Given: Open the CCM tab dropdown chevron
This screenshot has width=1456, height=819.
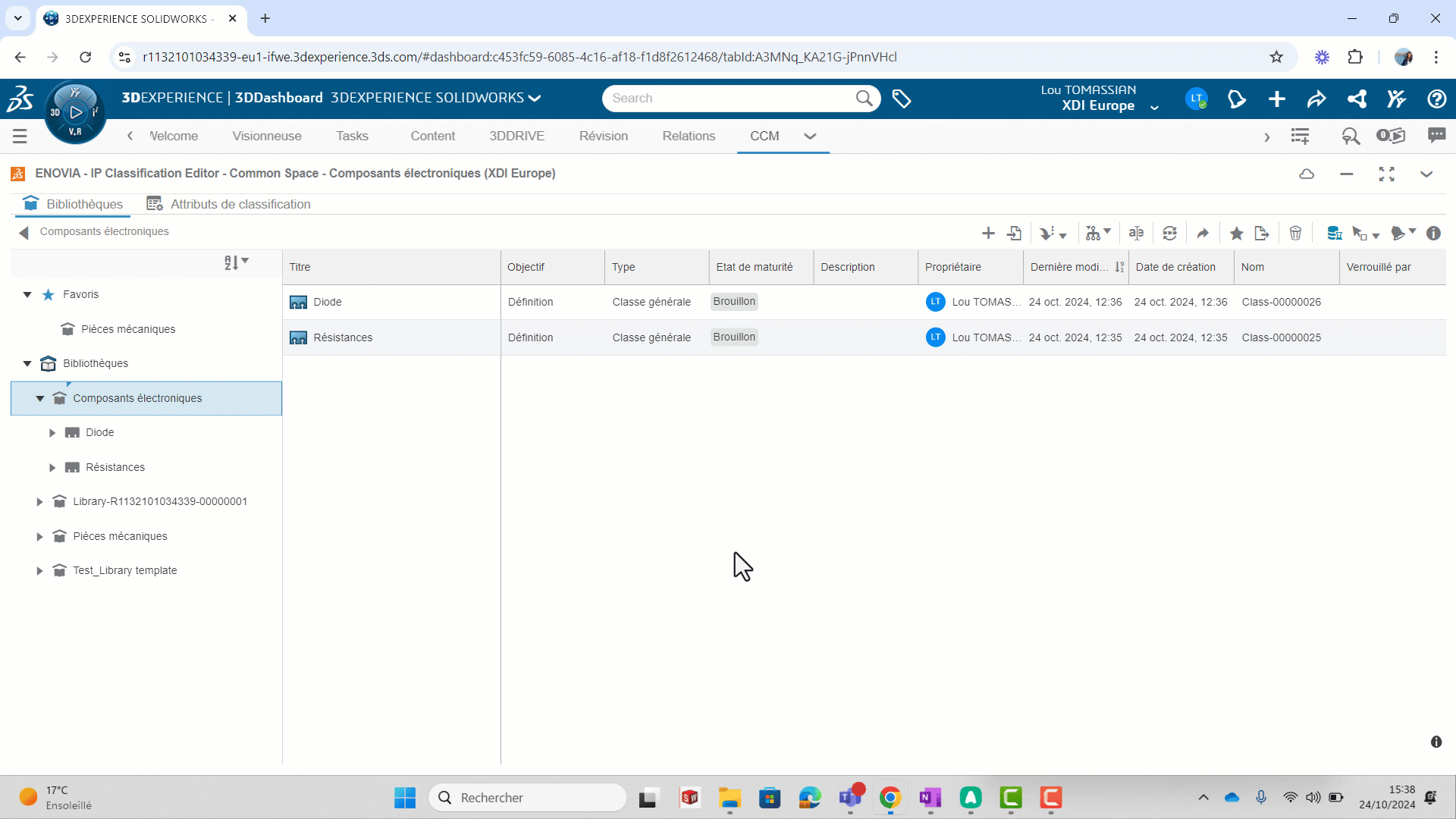Looking at the screenshot, I should [810, 136].
